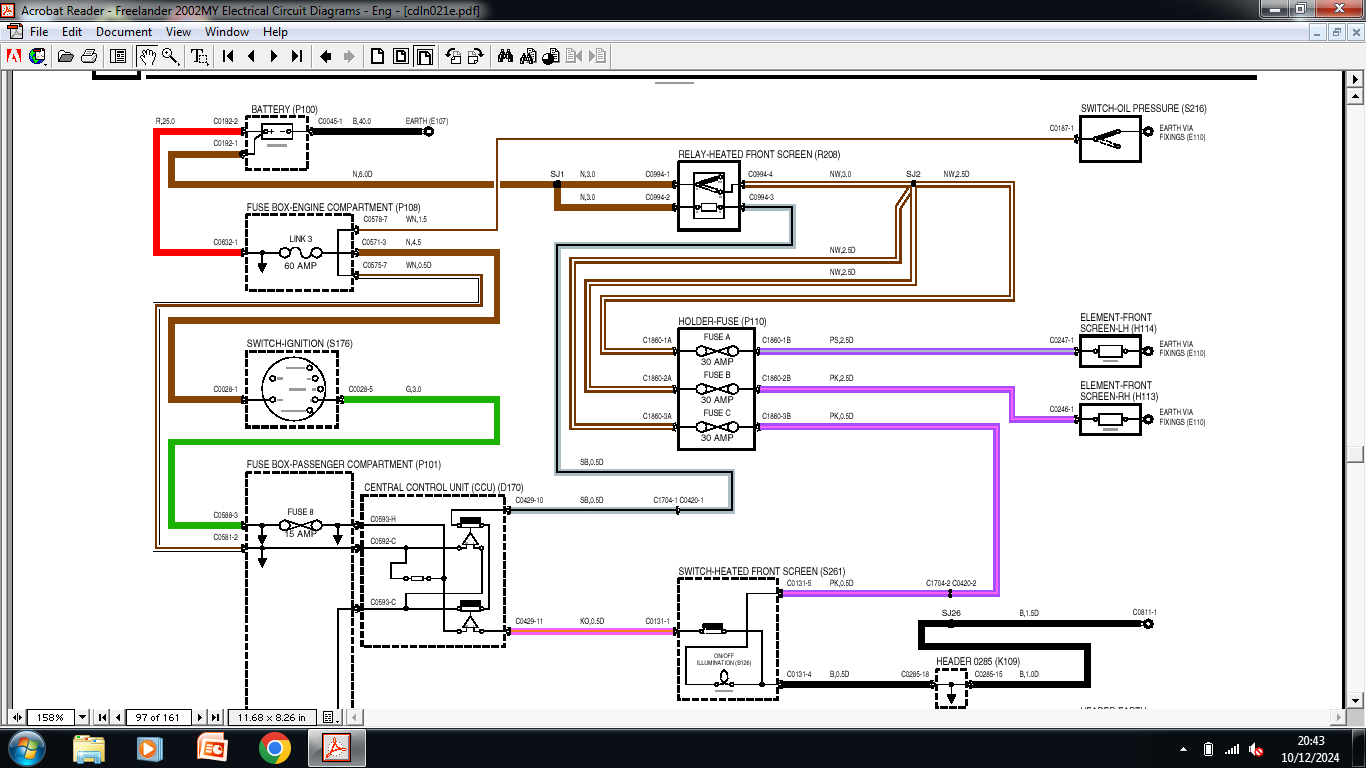
Task: Click Search Results toolbar icon
Action: [x=552, y=56]
